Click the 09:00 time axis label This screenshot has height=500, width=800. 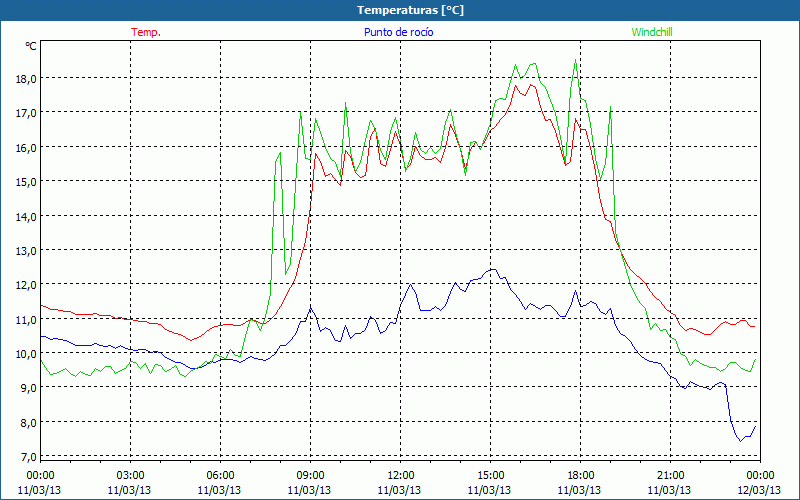[x=310, y=476]
